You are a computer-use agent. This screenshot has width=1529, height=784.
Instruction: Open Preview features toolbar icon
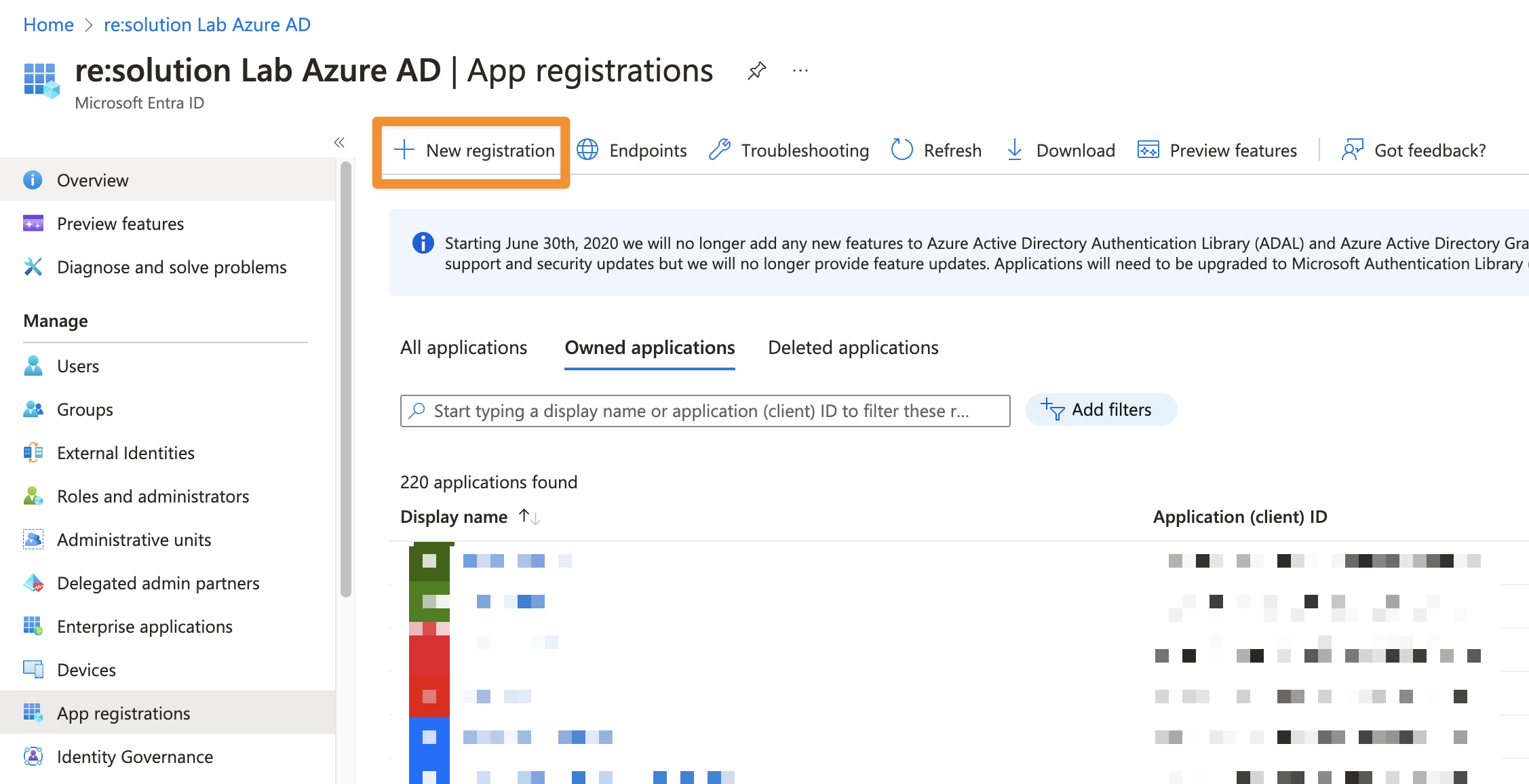coord(1148,150)
